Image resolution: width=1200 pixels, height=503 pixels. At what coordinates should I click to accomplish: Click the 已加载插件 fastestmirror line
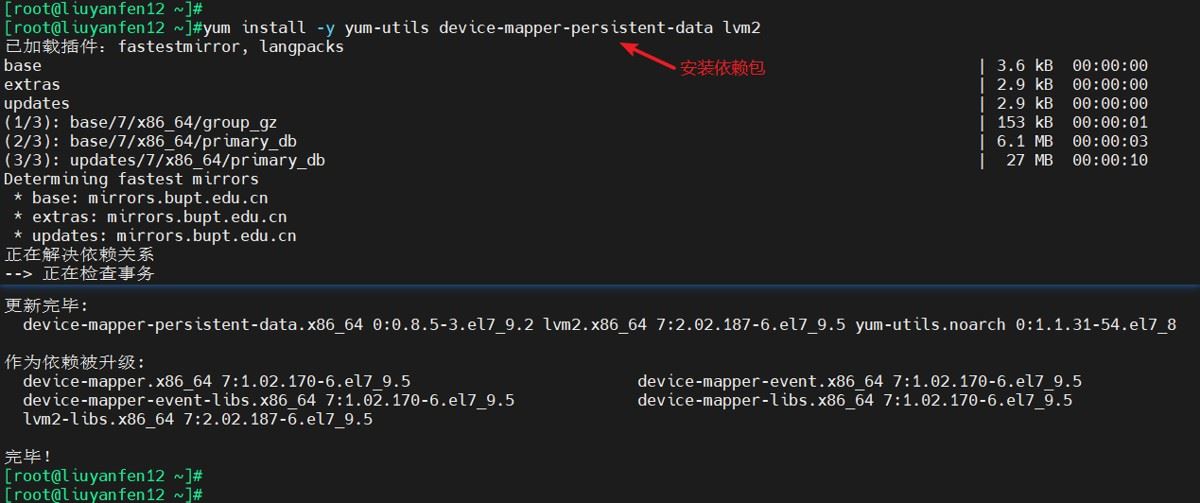pyautogui.click(x=174, y=46)
